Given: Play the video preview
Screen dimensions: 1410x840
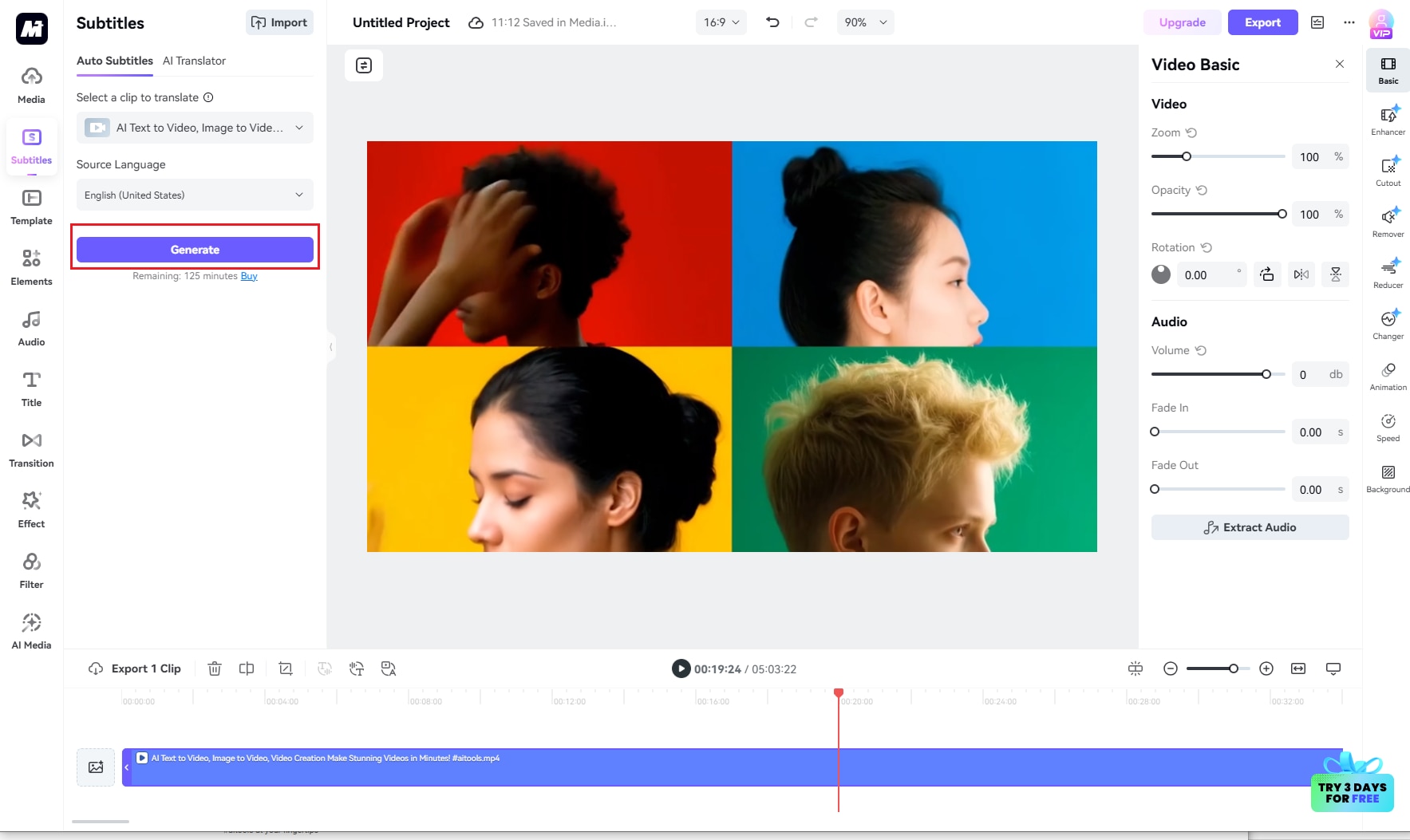Looking at the screenshot, I should pos(681,668).
